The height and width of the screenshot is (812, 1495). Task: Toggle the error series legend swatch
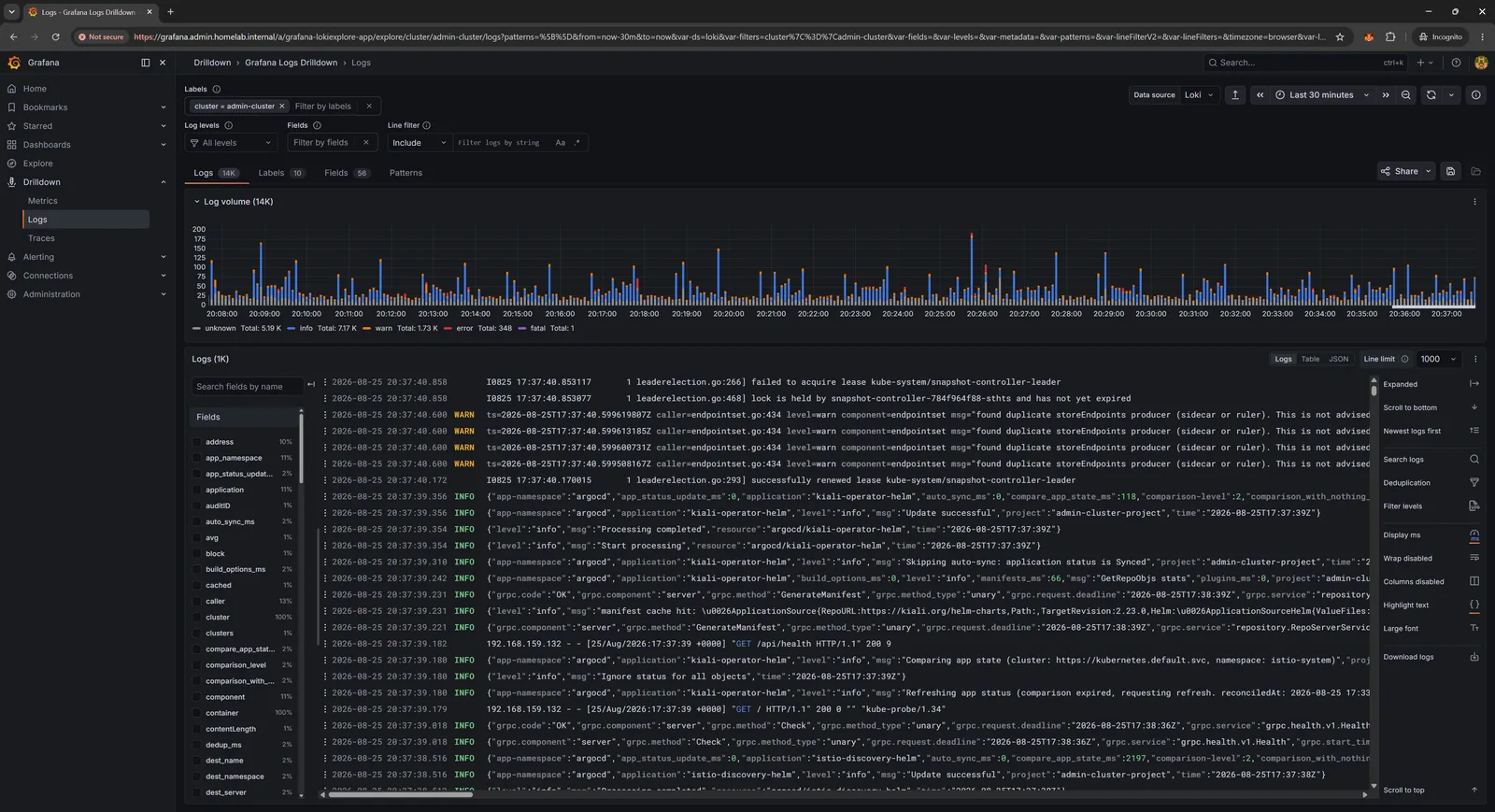point(448,329)
